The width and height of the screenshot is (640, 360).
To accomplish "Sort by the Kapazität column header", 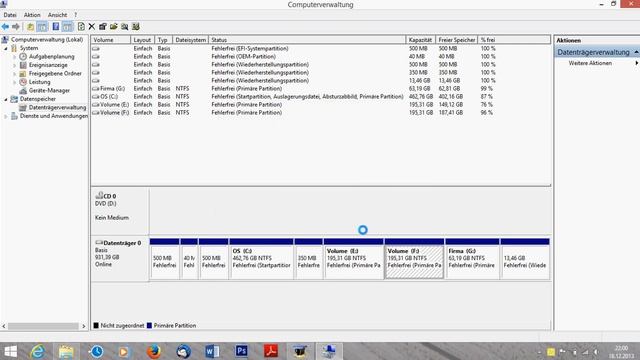I will 420,40.
